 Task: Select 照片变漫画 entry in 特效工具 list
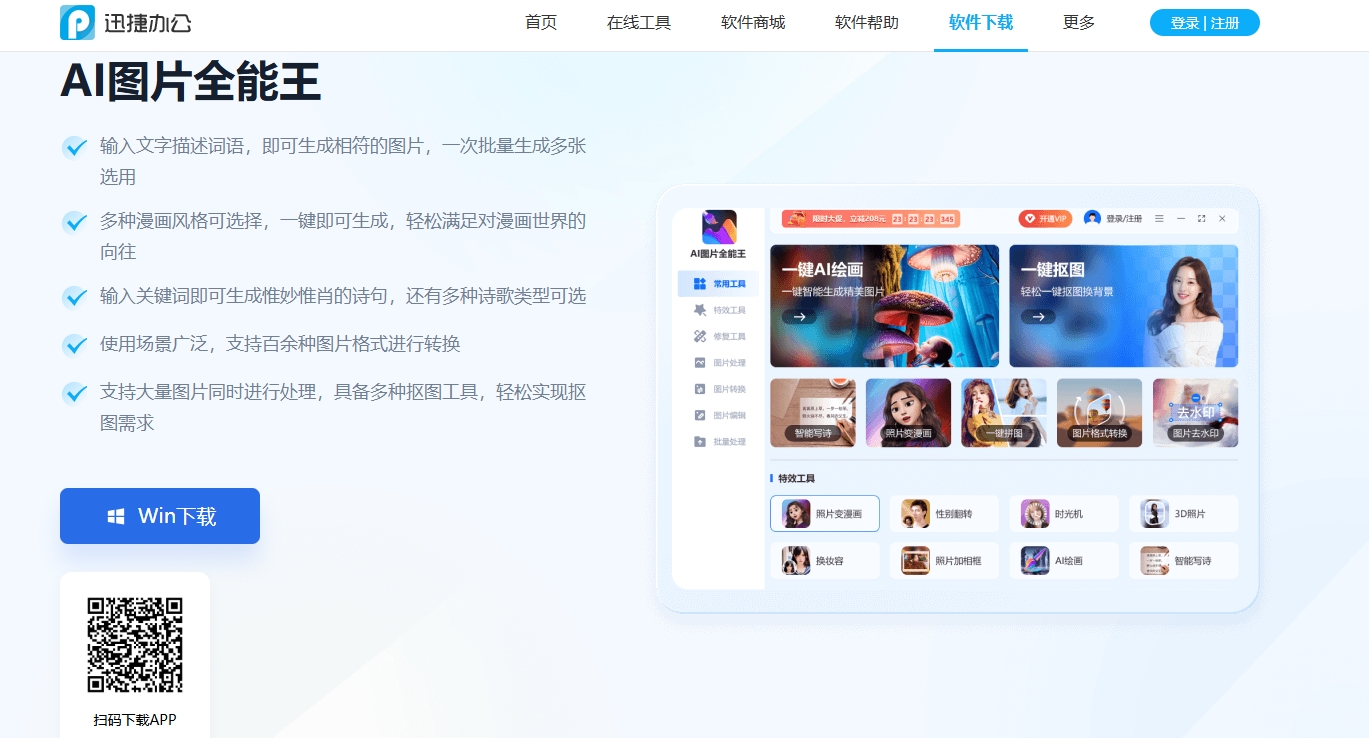(825, 513)
